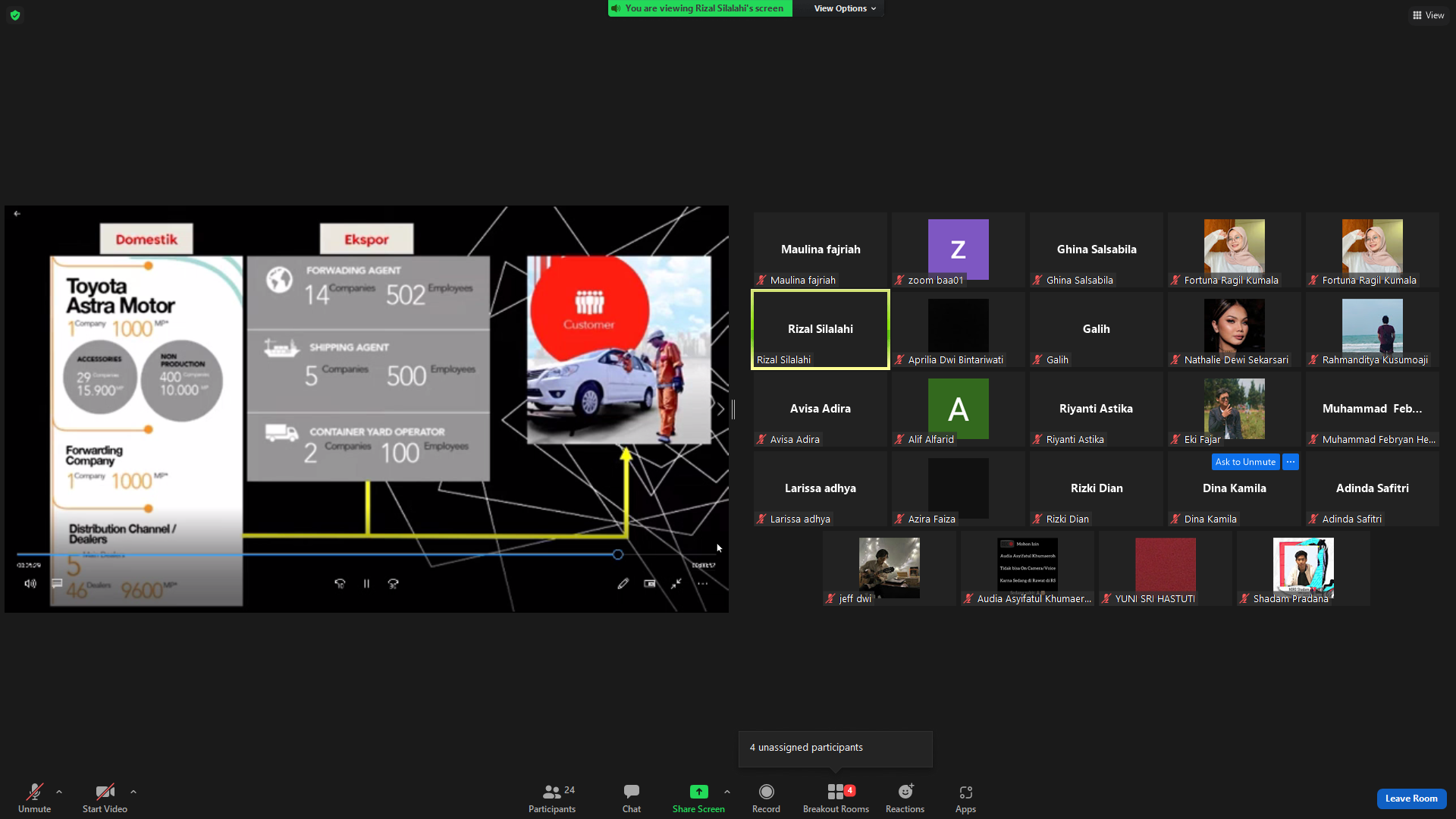
Task: Rewind the video with the skip-back icon
Action: pyautogui.click(x=340, y=583)
